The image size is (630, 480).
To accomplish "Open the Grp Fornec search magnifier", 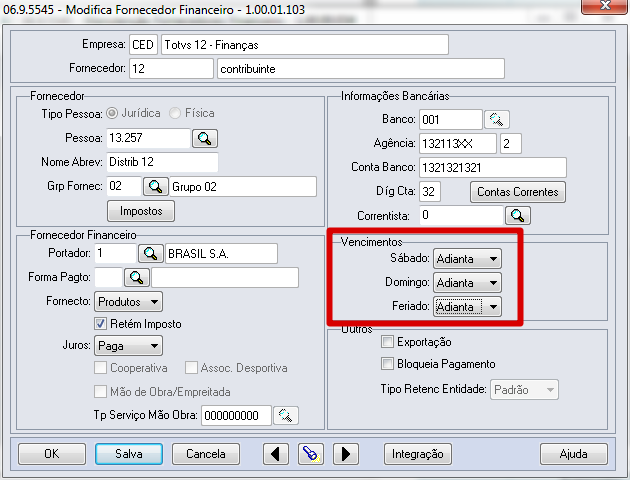I will click(155, 186).
